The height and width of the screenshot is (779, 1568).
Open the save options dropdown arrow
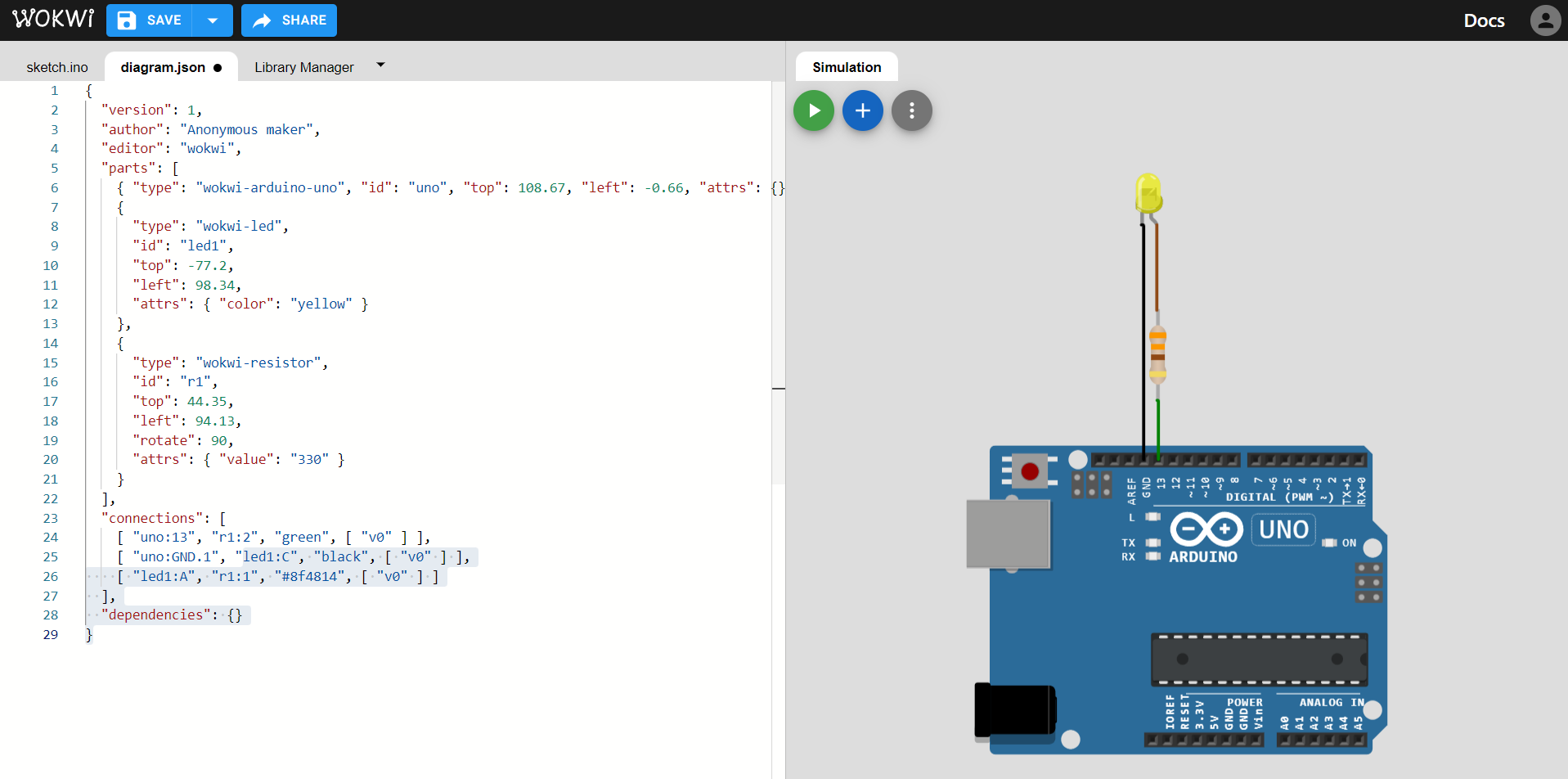tap(213, 20)
